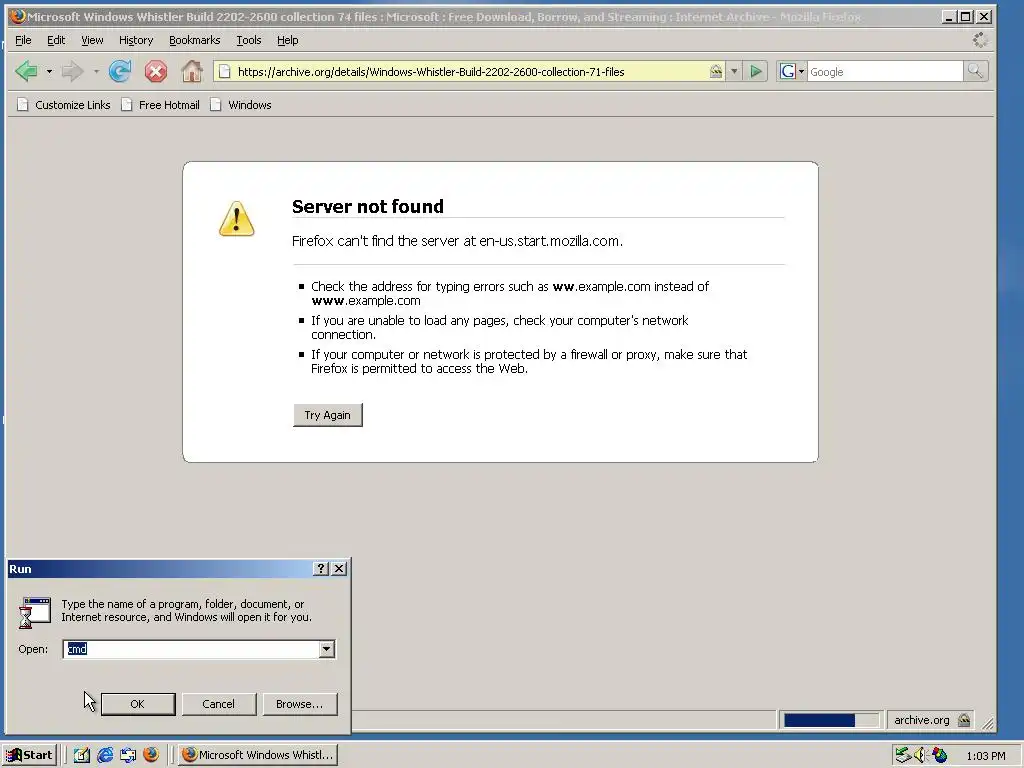This screenshot has height=768, width=1024.
Task: Click the Google search engine icon
Action: pos(788,71)
